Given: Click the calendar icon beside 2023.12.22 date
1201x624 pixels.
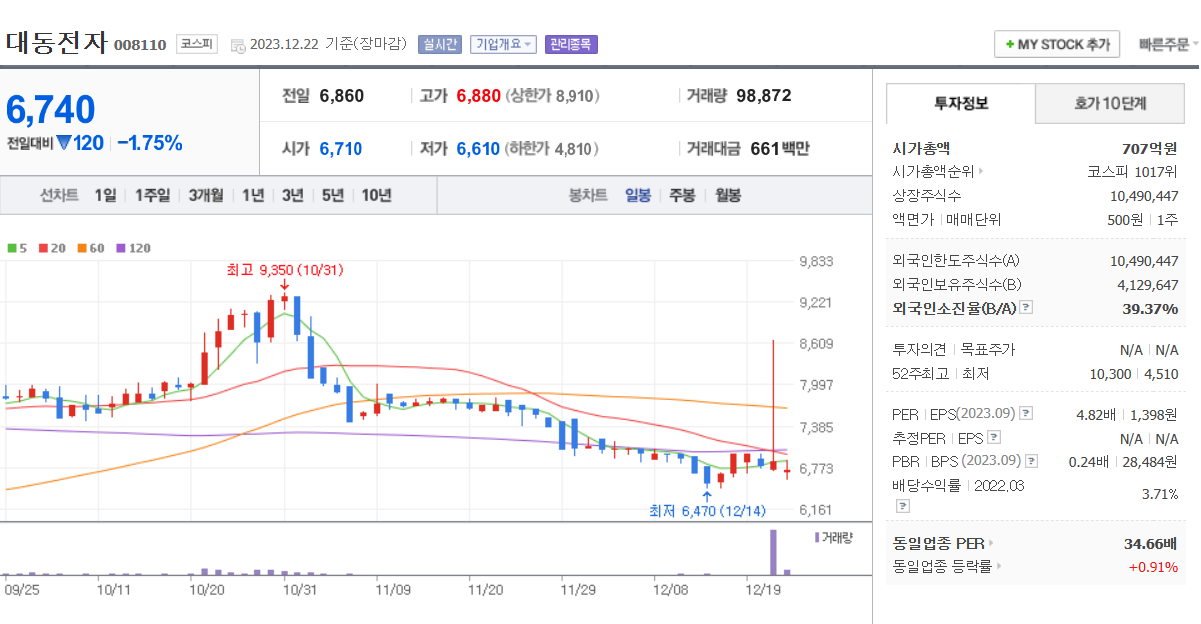Looking at the screenshot, I should (x=237, y=45).
